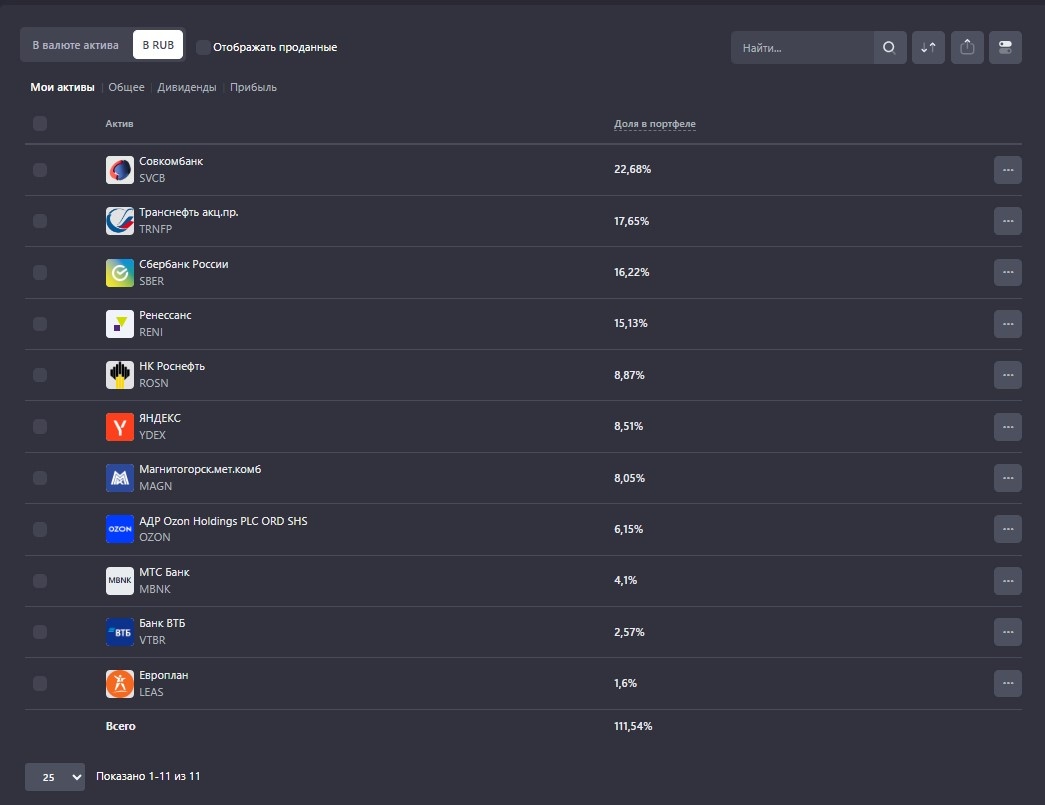
Task: Focus the Найти search input field
Action: tap(802, 47)
